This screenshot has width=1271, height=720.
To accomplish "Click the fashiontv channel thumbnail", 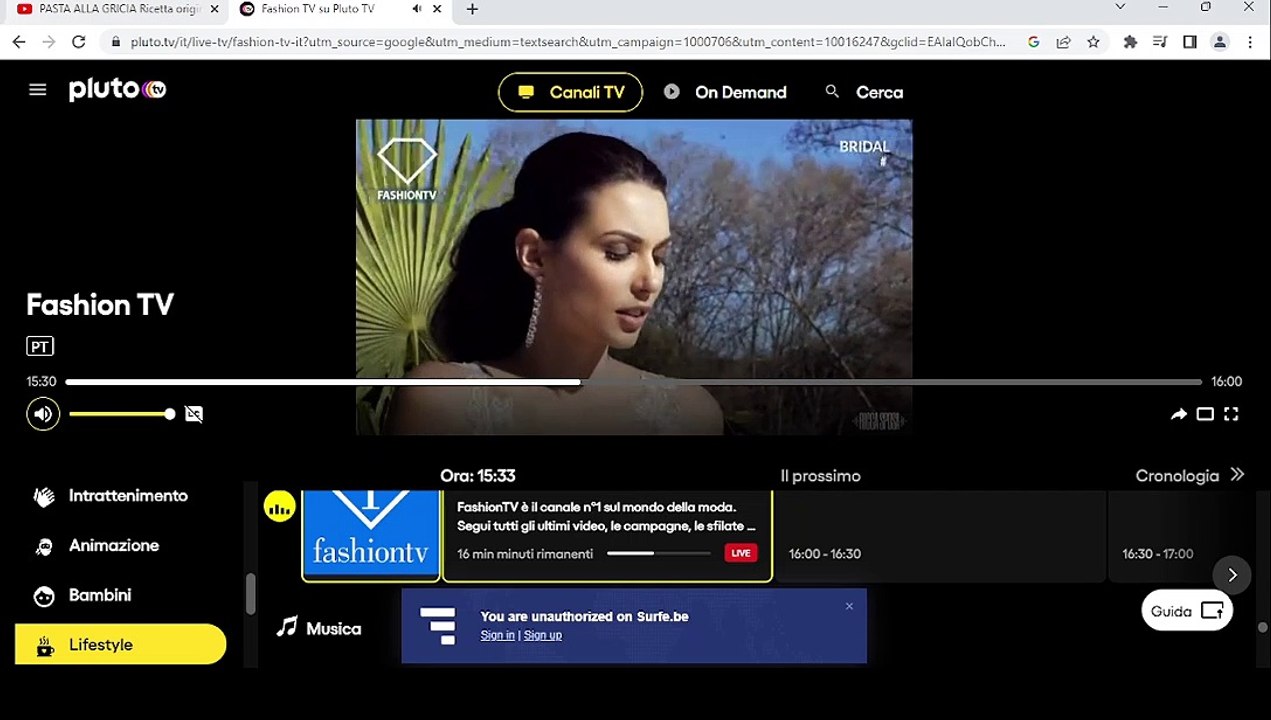I will click(371, 535).
